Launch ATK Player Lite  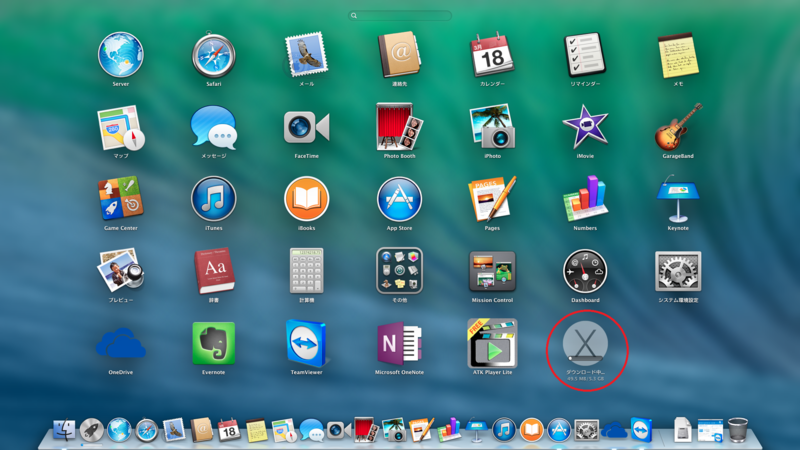click(492, 343)
